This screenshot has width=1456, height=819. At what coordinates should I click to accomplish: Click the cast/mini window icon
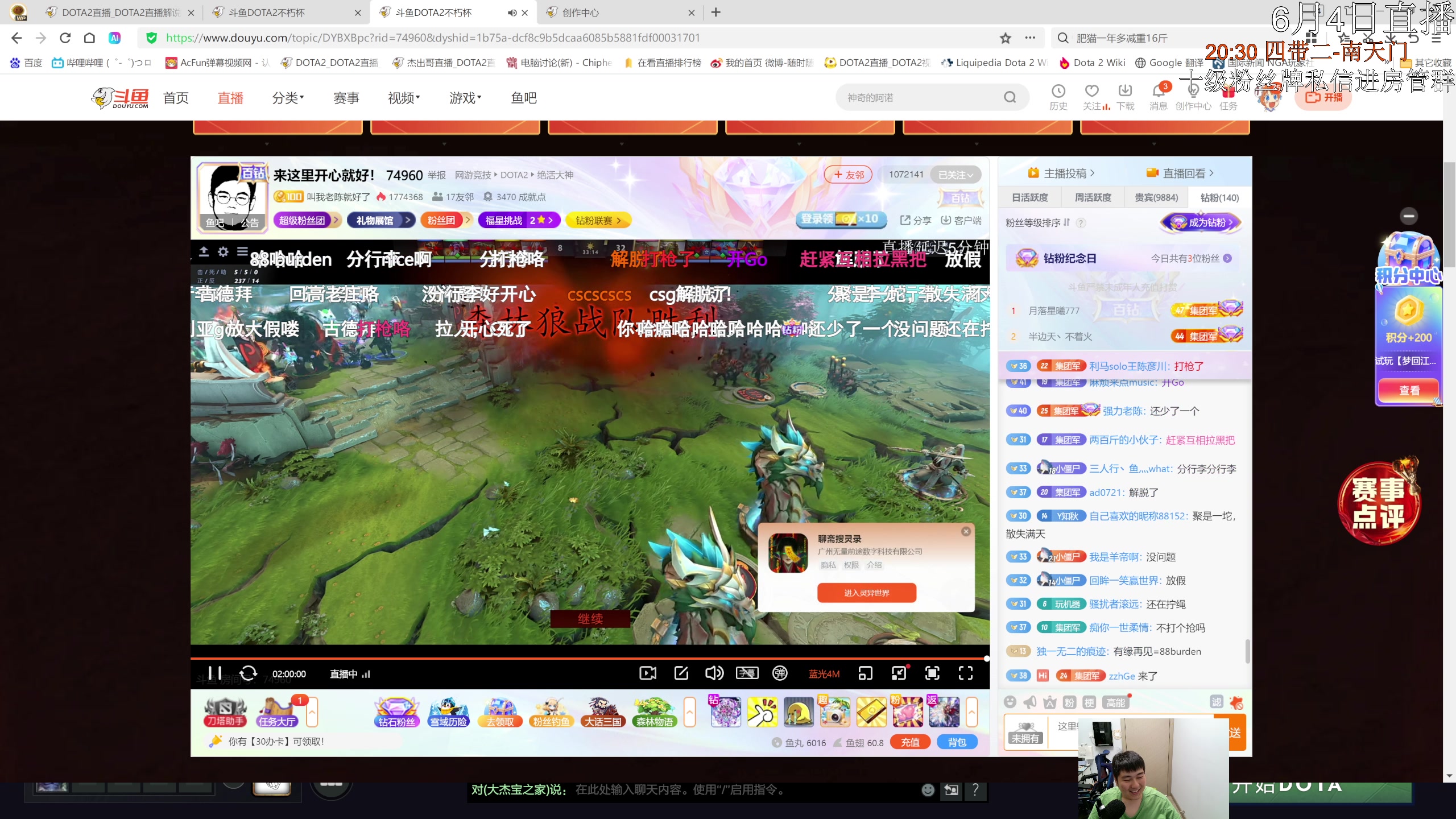pos(865,673)
